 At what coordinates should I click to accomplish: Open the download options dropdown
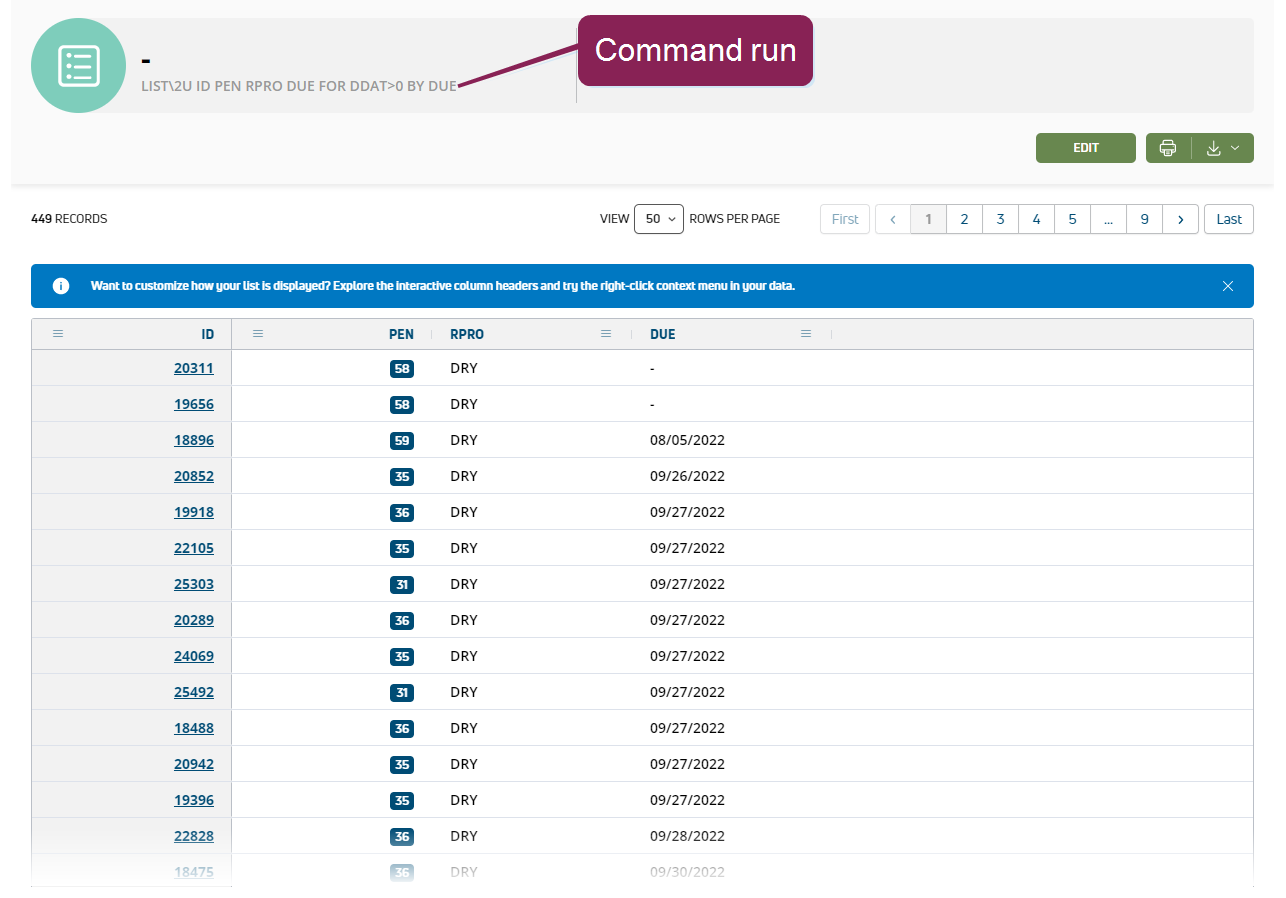pos(1222,148)
